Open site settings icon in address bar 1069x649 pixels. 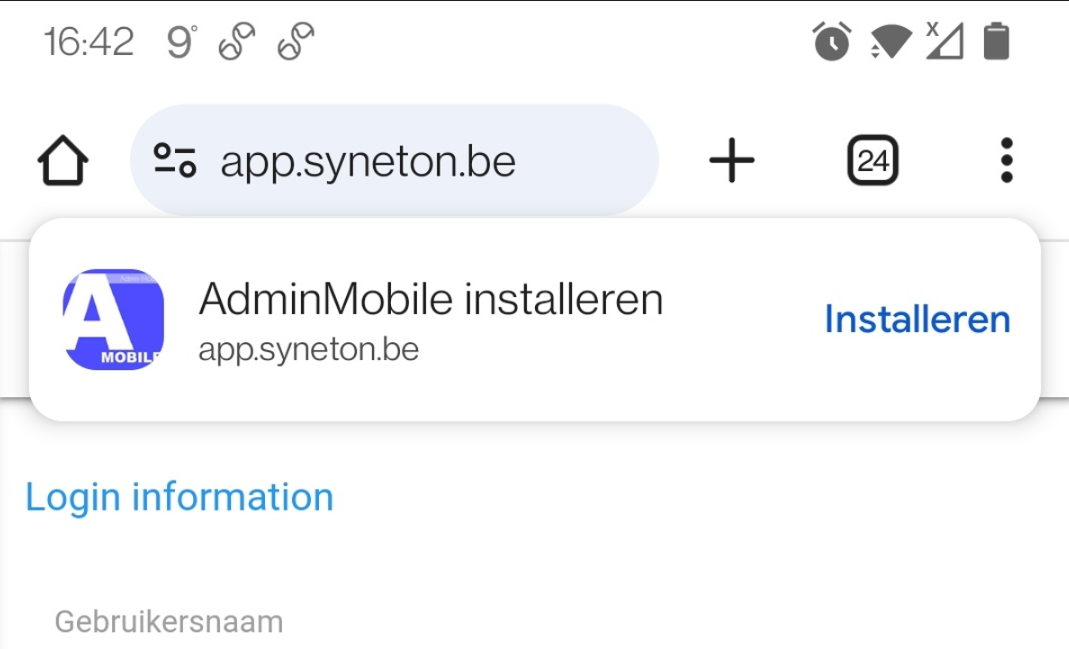point(175,161)
